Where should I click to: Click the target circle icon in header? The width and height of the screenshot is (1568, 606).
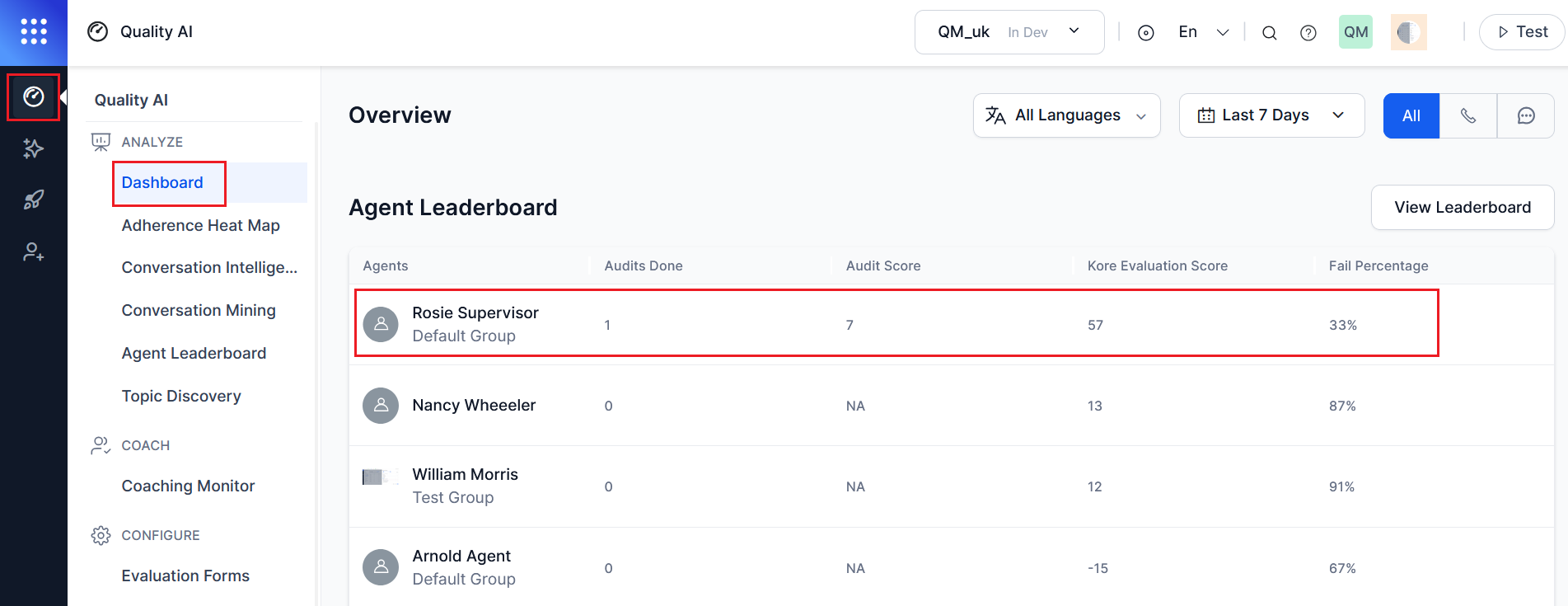pyautogui.click(x=1145, y=33)
